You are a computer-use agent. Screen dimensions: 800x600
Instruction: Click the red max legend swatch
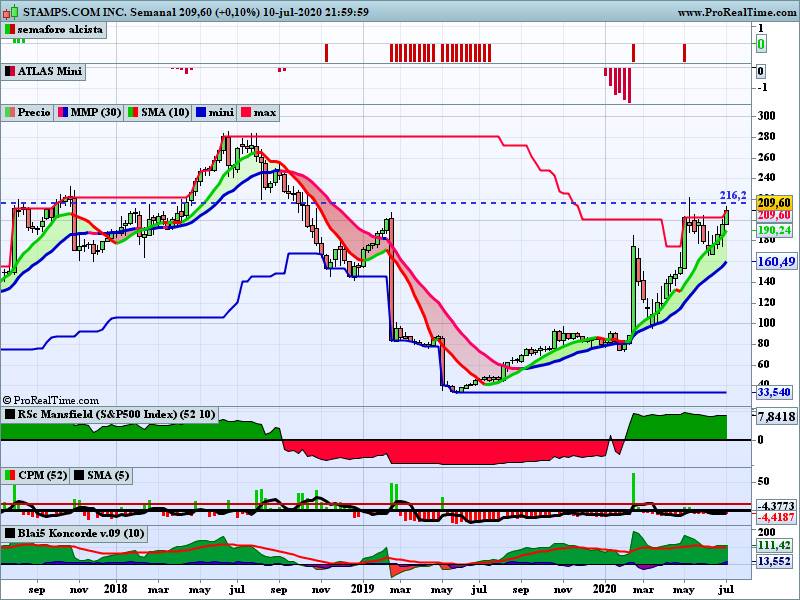[246, 112]
